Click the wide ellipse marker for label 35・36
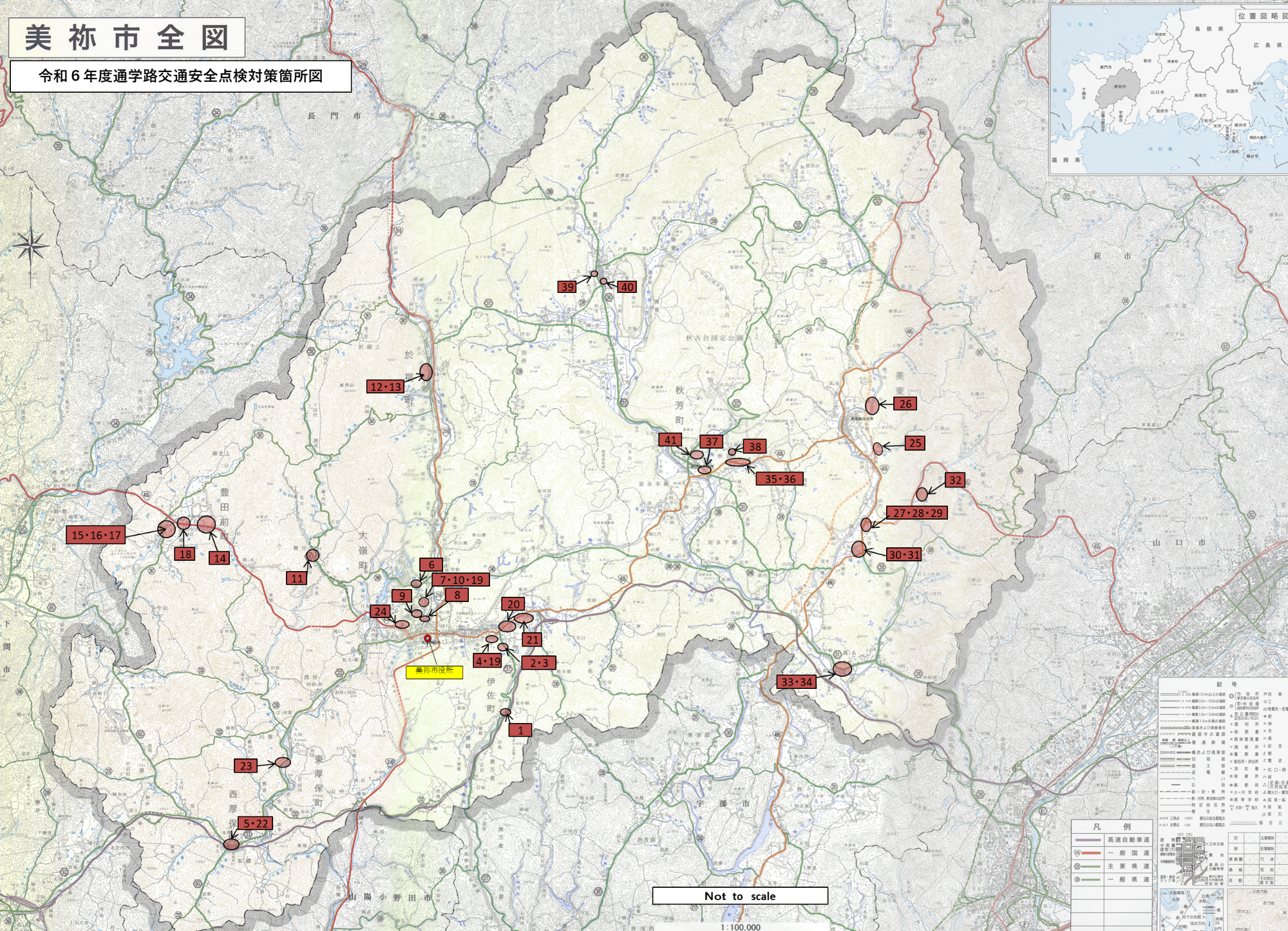1288x931 pixels. [738, 462]
